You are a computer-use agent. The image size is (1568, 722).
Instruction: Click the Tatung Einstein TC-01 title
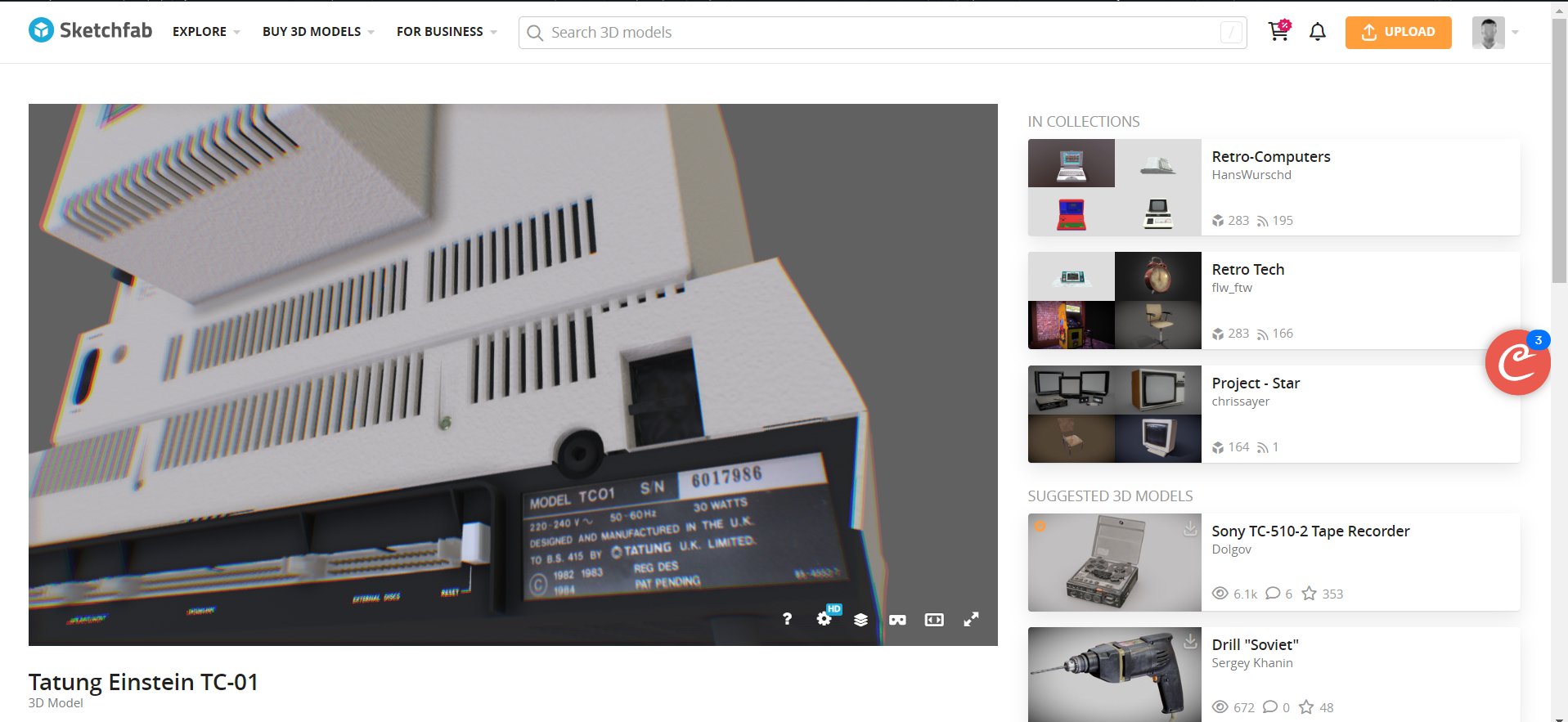(143, 682)
